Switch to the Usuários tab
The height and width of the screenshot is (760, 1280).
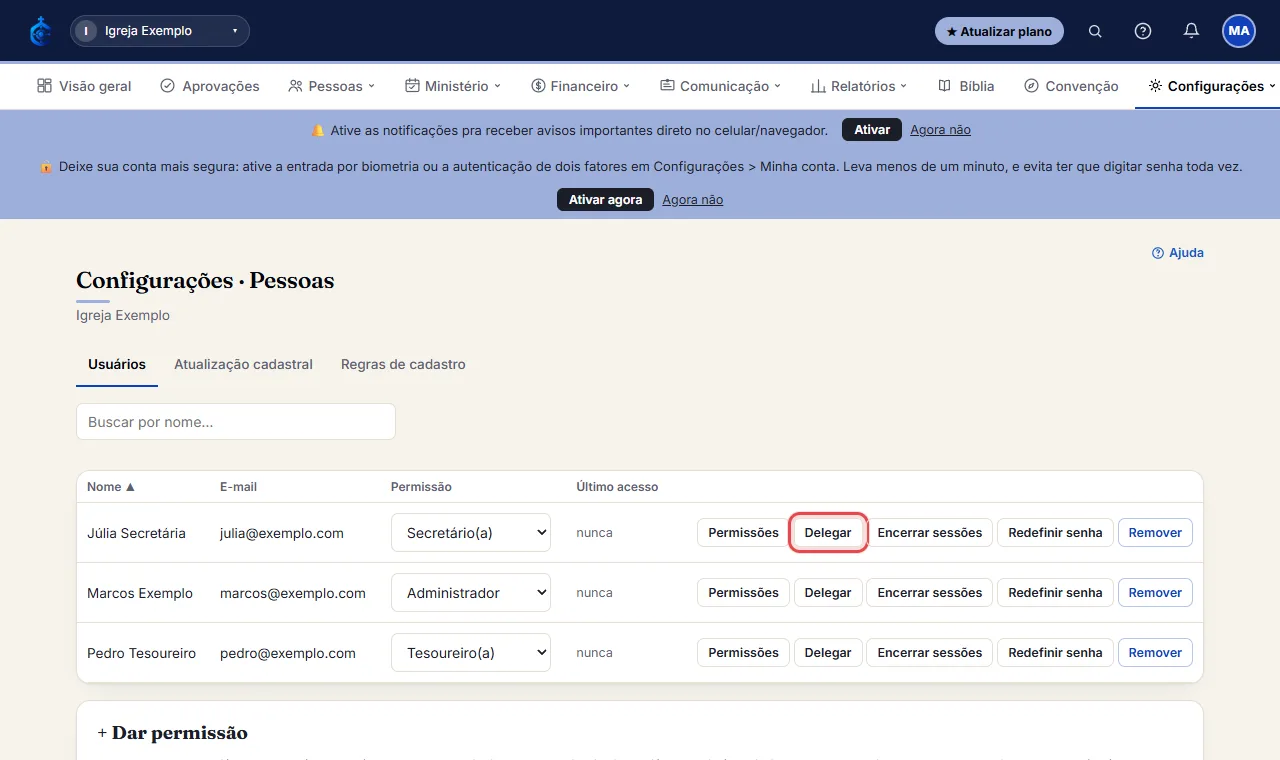[x=117, y=364]
